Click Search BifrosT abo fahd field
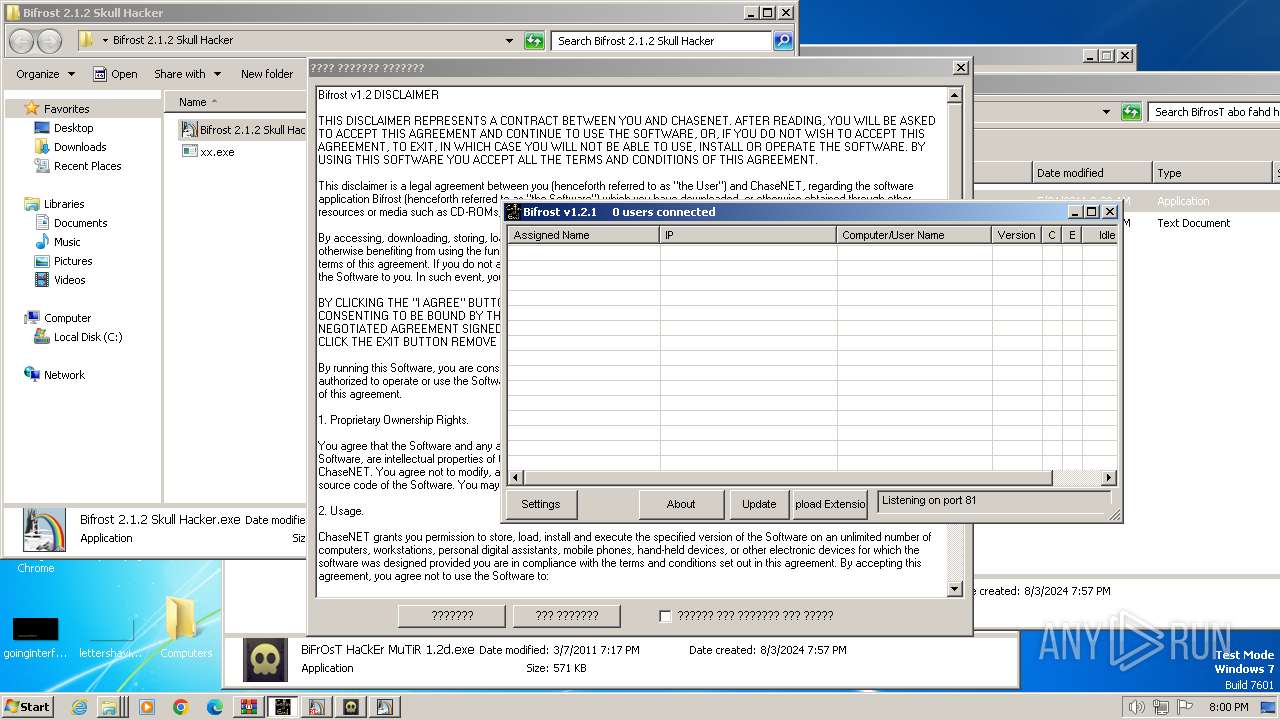 click(x=1214, y=112)
